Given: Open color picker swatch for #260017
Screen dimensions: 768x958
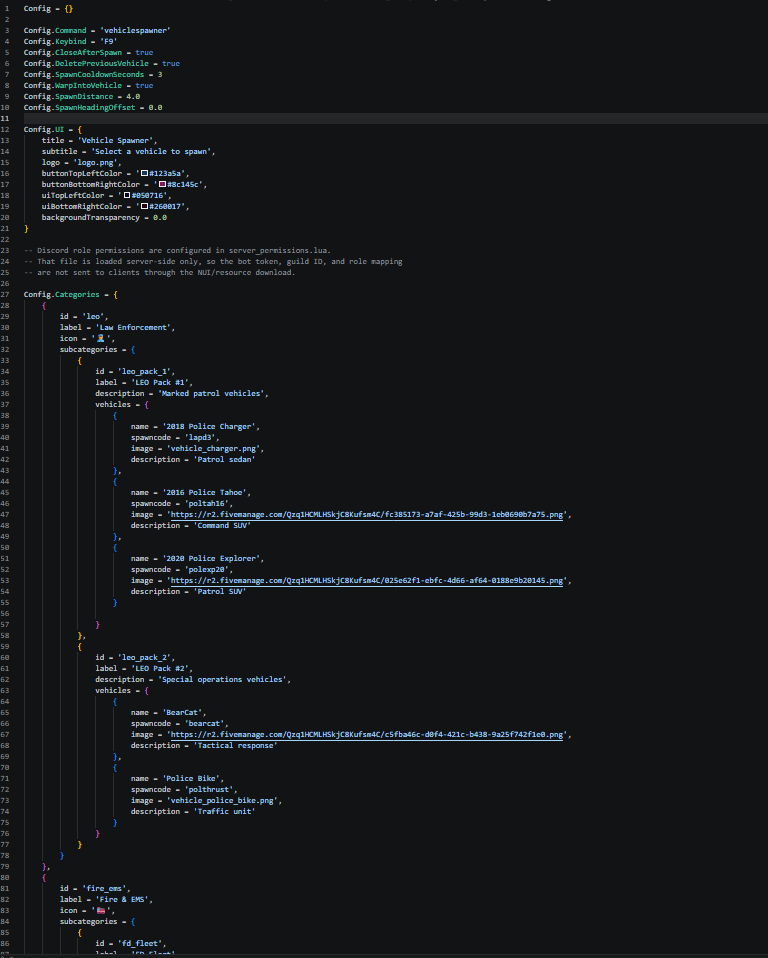Looking at the screenshot, I should (144, 207).
